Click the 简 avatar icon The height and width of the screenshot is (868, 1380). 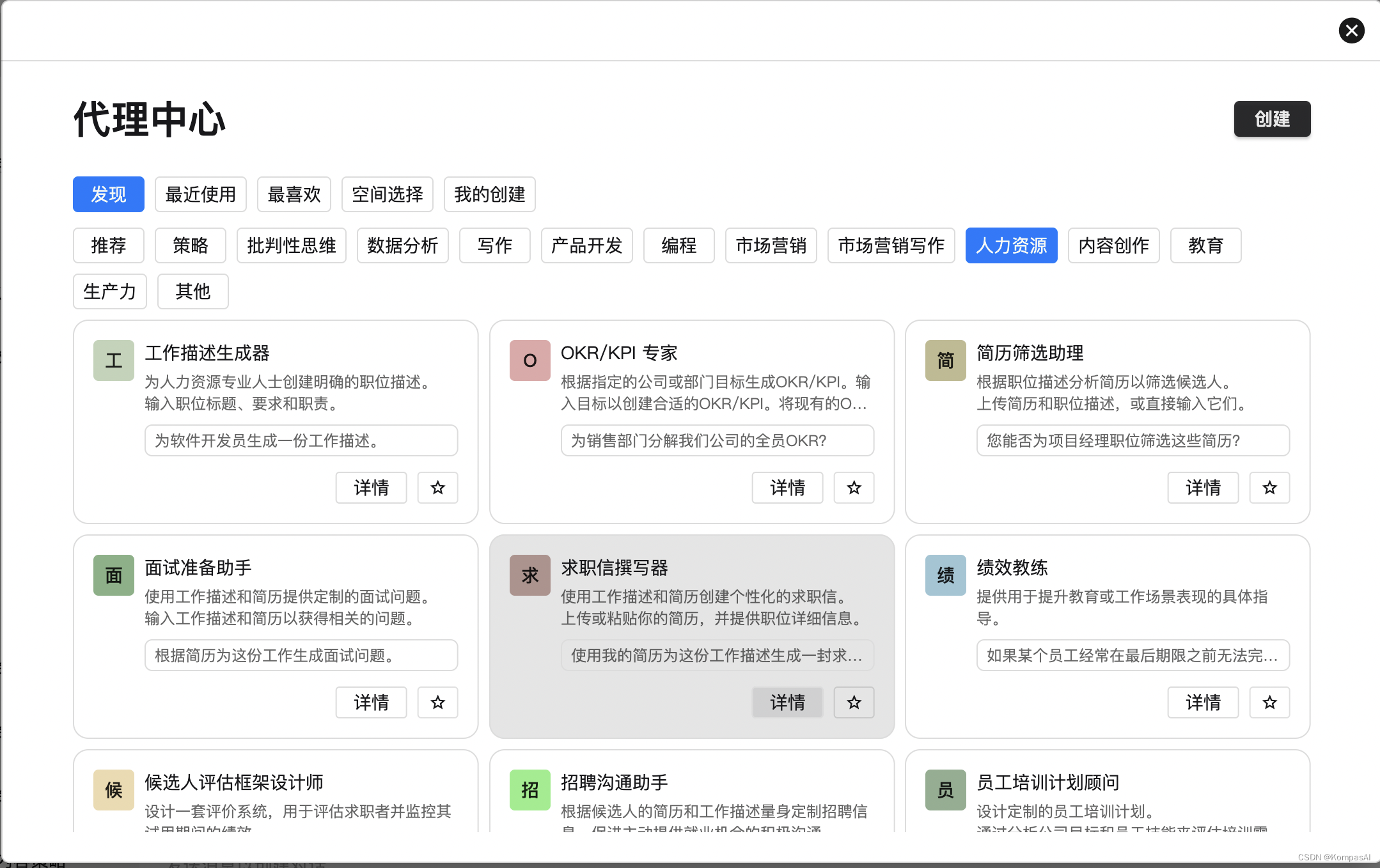pyautogui.click(x=945, y=360)
